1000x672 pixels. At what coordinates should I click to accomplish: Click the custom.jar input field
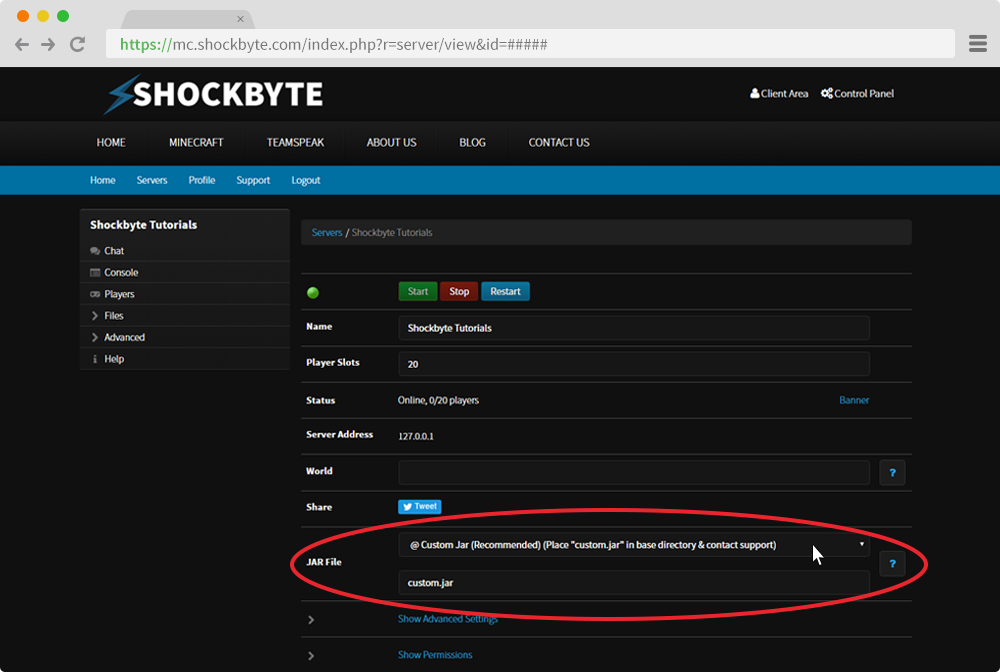[634, 583]
